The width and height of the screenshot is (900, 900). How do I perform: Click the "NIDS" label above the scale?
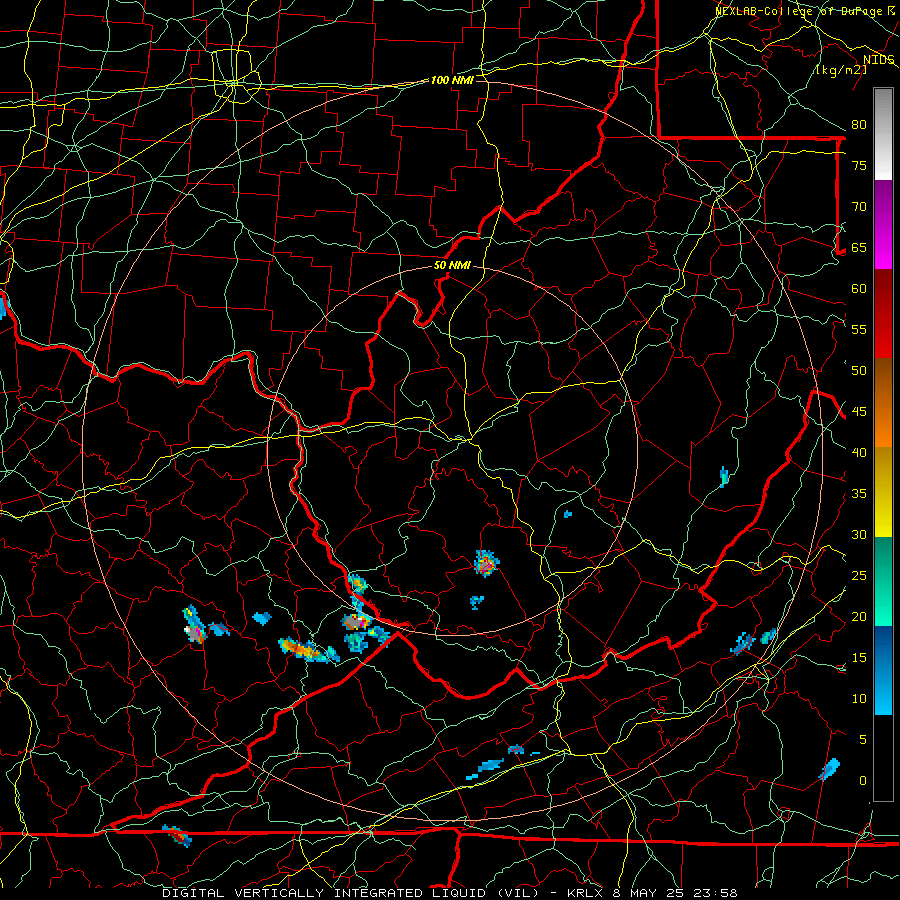point(878,60)
